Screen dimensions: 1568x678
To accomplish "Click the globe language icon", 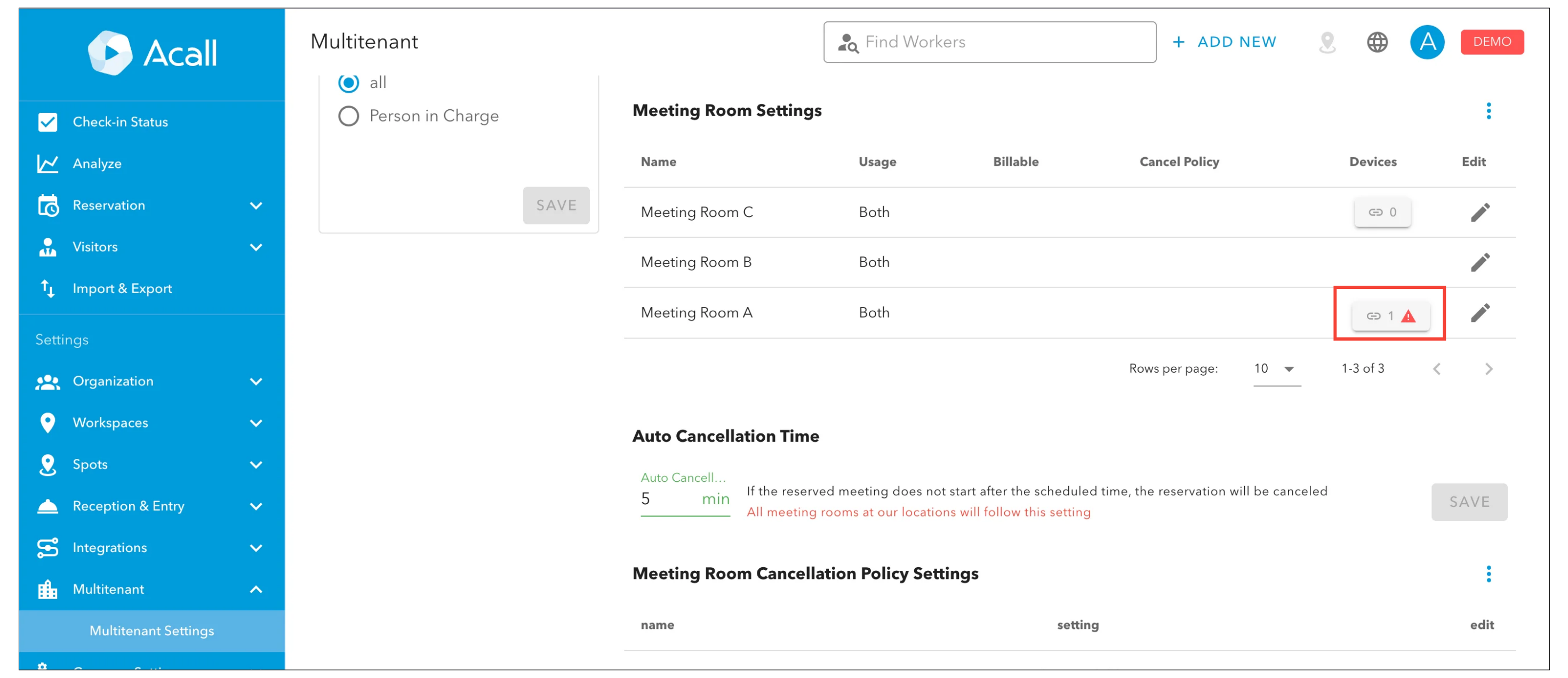I will pyautogui.click(x=1377, y=42).
